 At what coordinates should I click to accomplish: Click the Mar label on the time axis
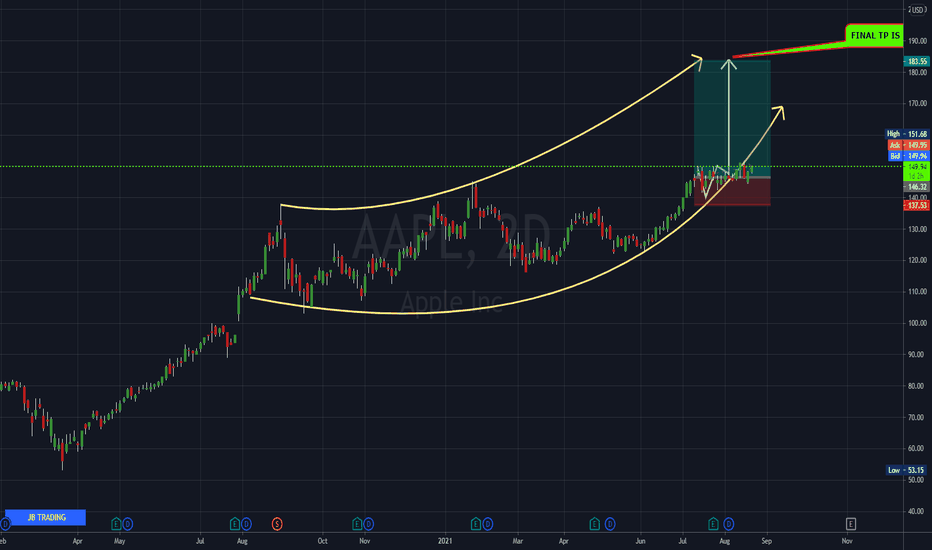tap(518, 541)
